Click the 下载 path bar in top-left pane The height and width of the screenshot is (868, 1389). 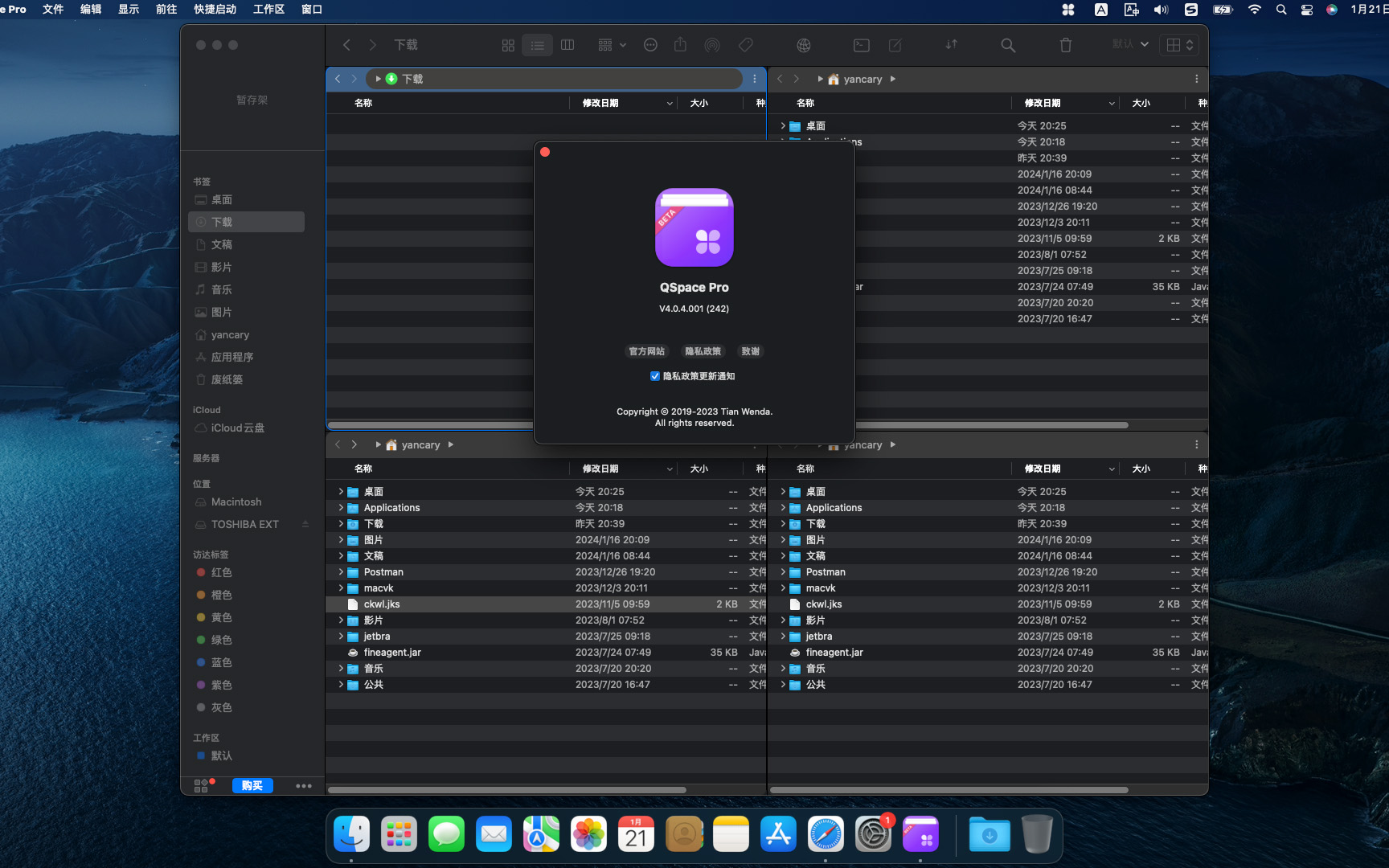(x=555, y=79)
